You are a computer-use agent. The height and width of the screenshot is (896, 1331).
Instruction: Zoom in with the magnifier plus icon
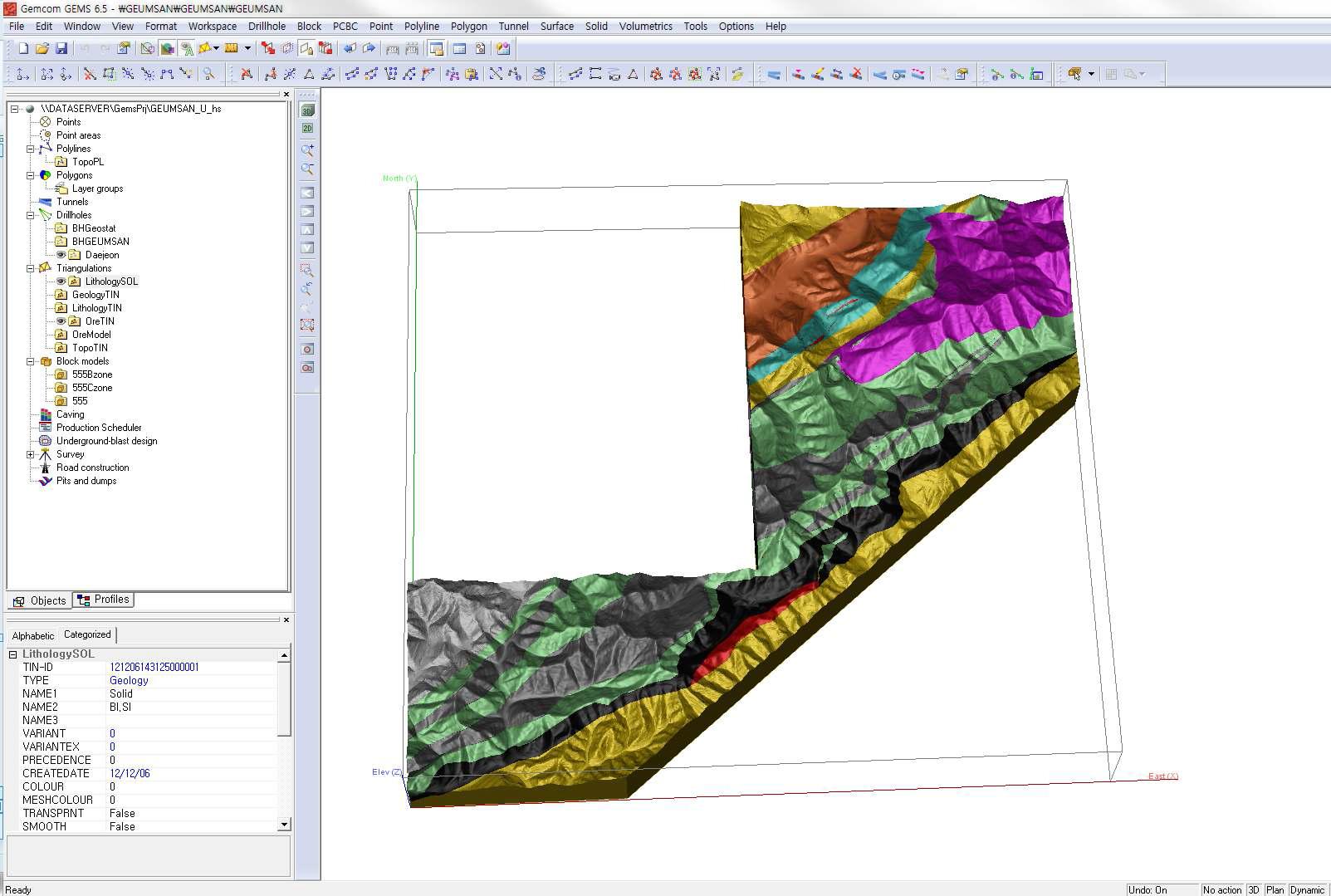point(307,150)
